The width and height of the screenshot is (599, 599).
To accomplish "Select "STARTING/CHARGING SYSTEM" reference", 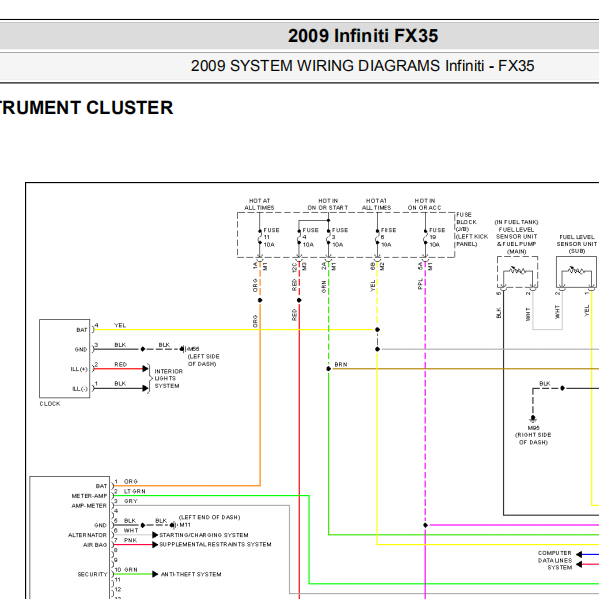I will click(204, 535).
